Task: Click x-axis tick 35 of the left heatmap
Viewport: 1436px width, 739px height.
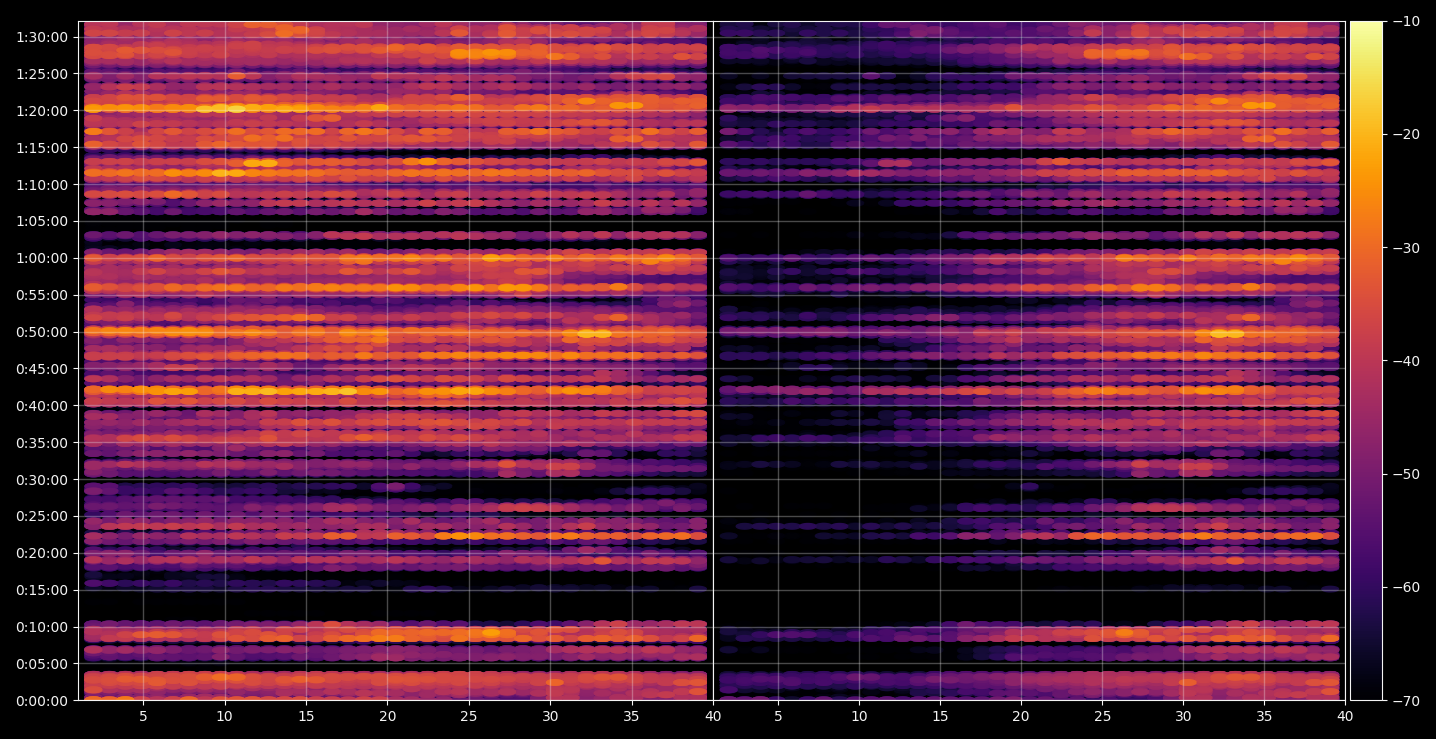Action: click(x=632, y=716)
